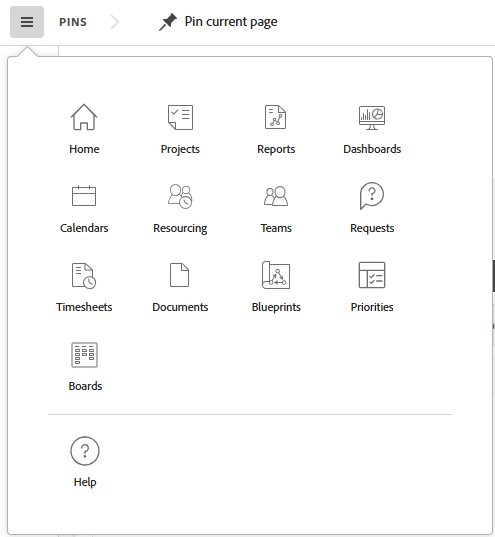
Task: Select the Dashboards text label
Action: point(372,149)
